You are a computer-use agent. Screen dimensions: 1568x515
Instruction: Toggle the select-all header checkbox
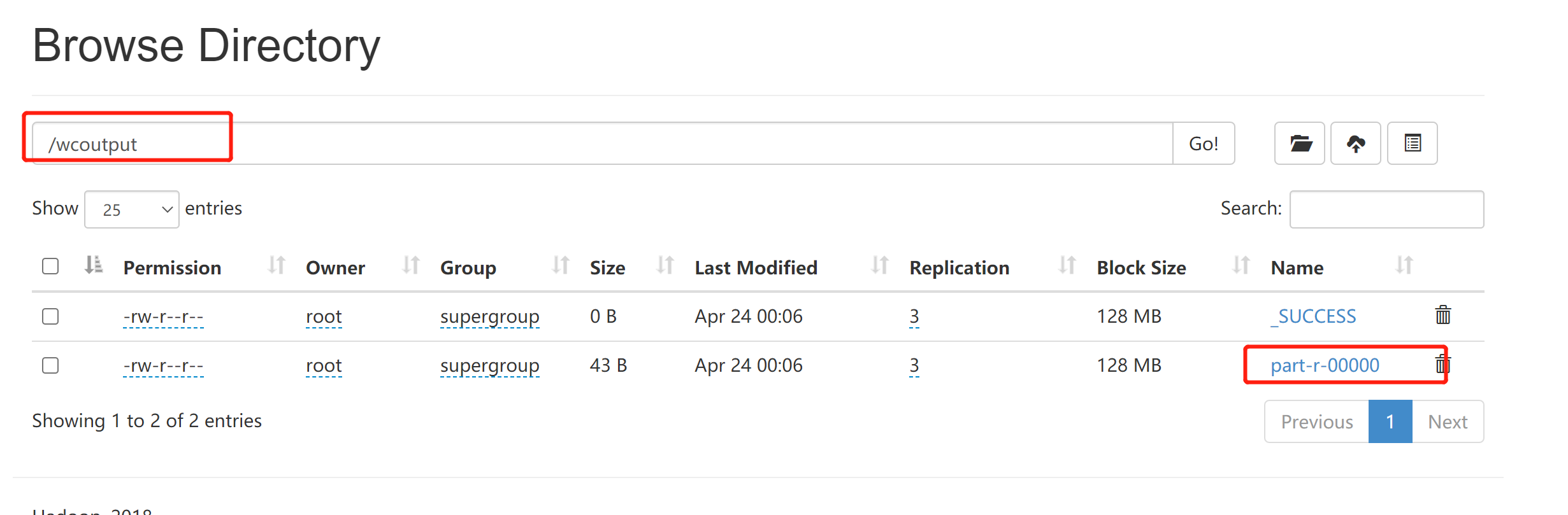(50, 266)
